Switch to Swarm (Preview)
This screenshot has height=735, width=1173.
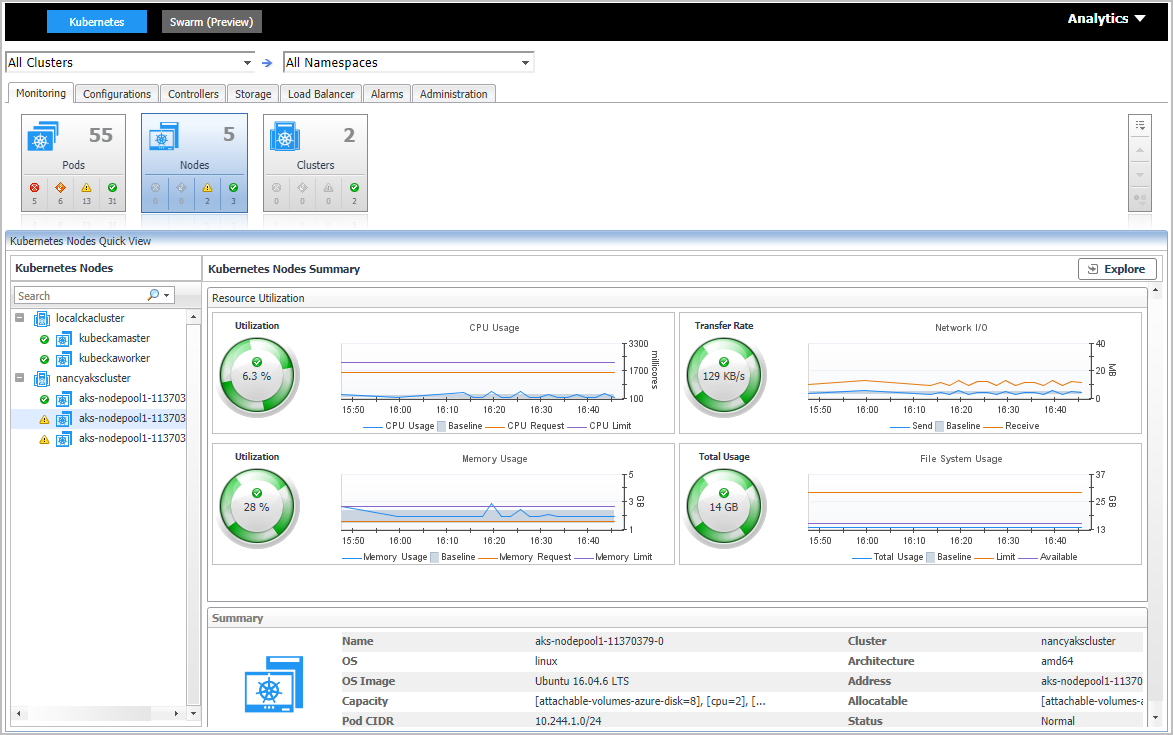[x=212, y=22]
